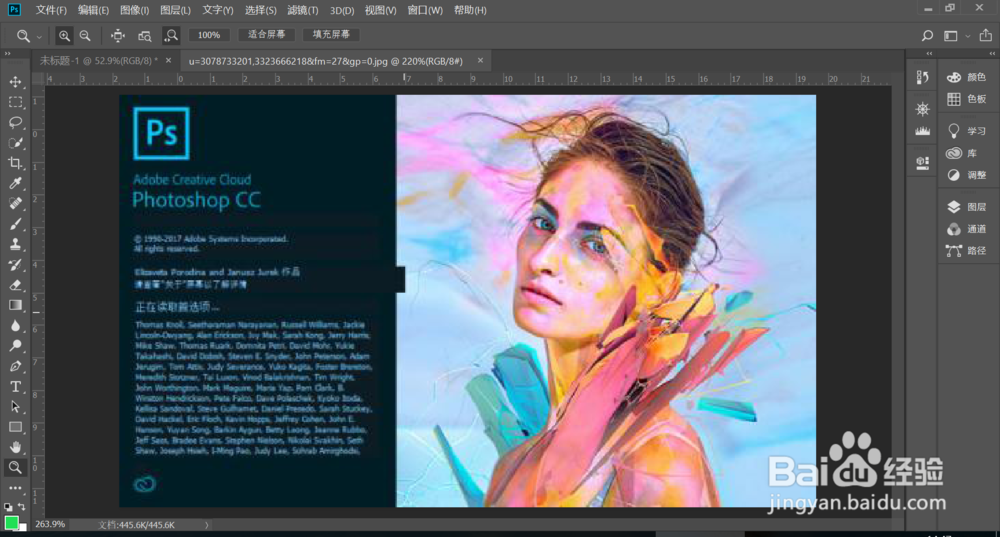The image size is (1000, 537).
Task: Close the u=3078733201 jpg document tab
Action: [x=480, y=61]
